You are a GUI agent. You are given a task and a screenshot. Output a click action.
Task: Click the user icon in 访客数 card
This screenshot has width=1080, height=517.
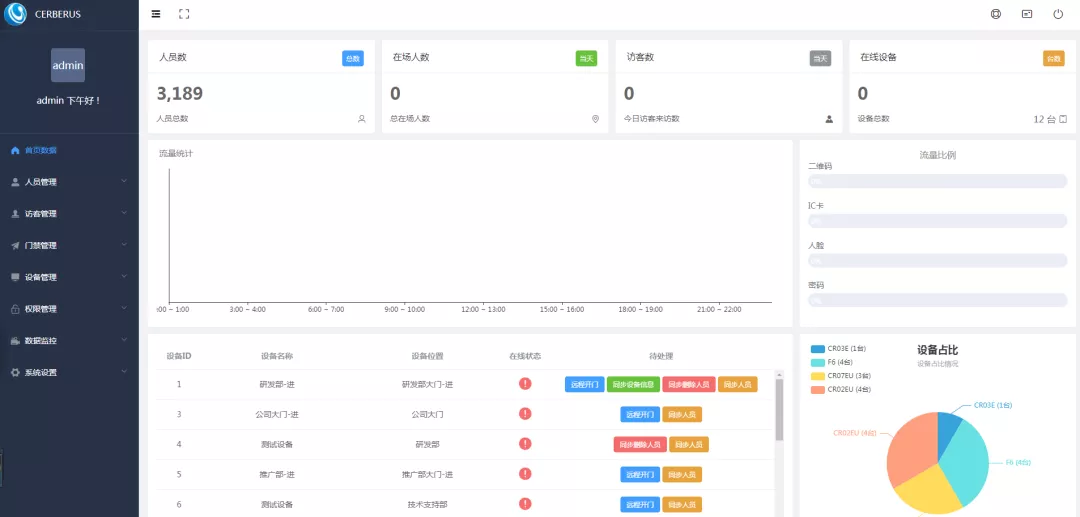point(829,119)
